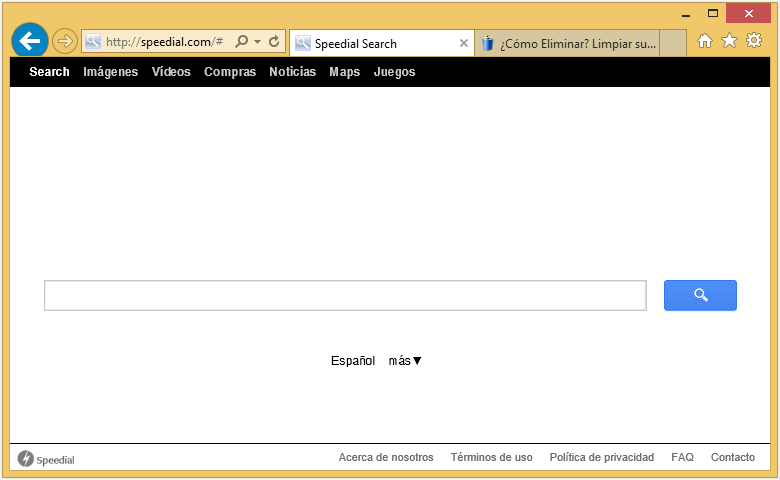Focus the main search text box

345,295
